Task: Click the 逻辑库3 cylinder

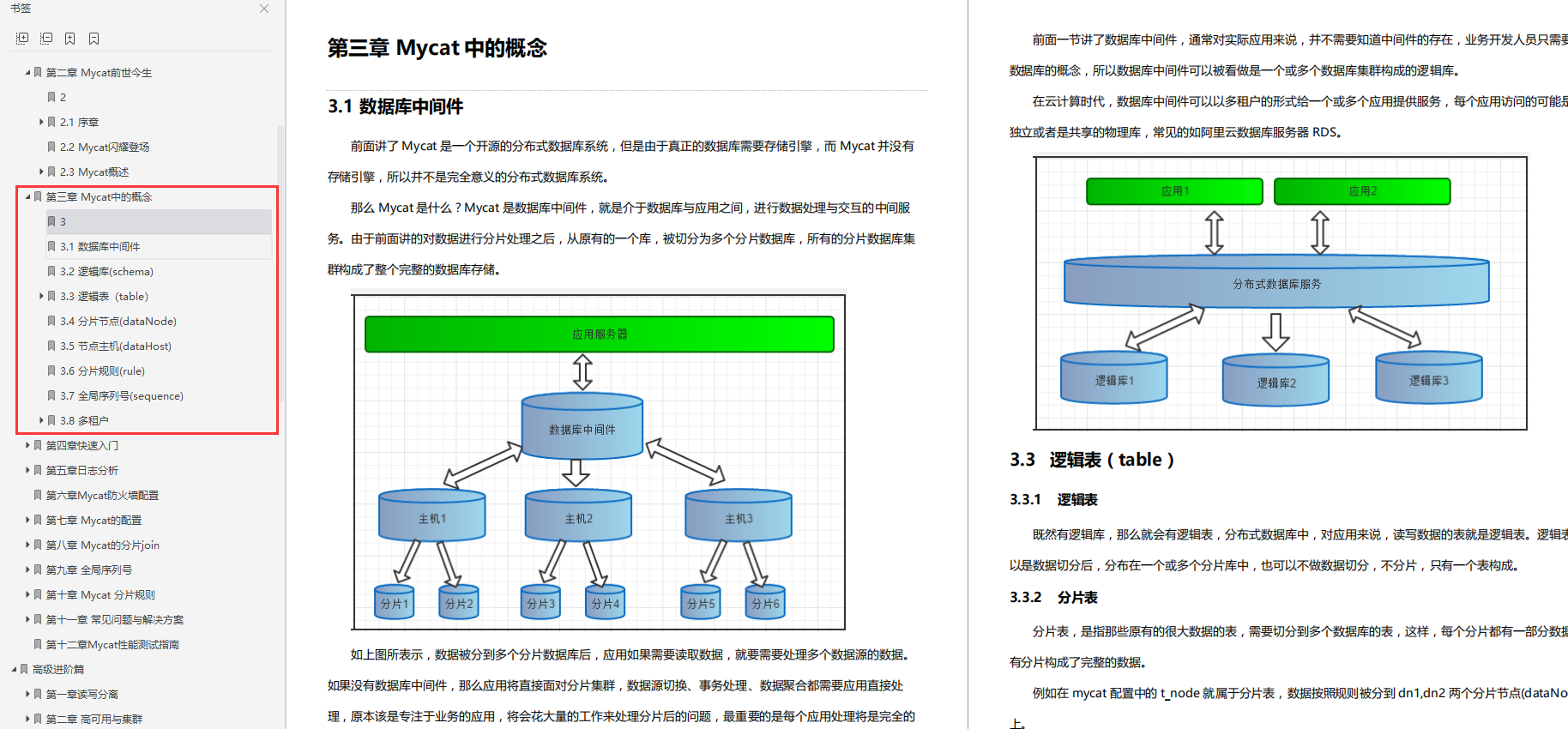Action: pos(1429,377)
